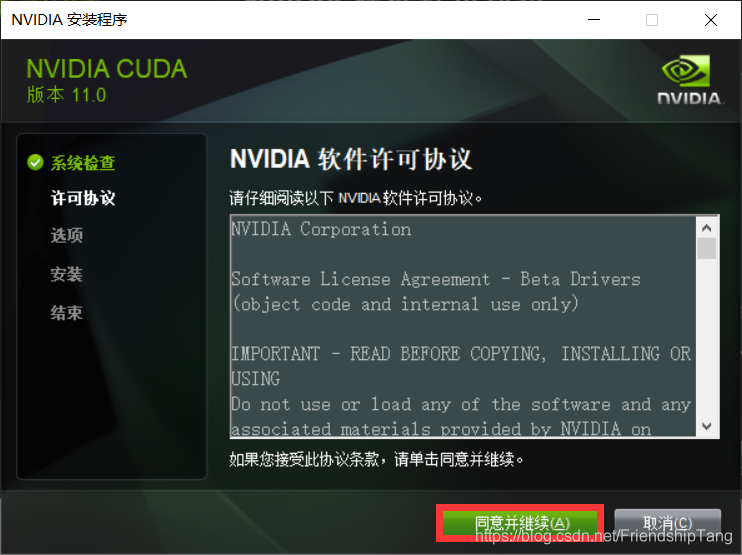The image size is (742, 555).
Task: Click the 版本 11.0 version label
Action: [x=66, y=95]
